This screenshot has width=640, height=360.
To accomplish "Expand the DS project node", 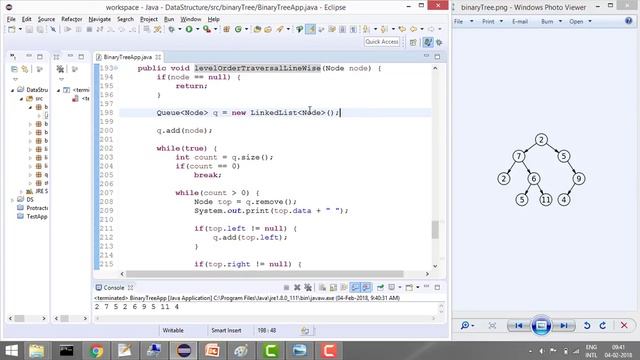I will pyautogui.click(x=12, y=200).
